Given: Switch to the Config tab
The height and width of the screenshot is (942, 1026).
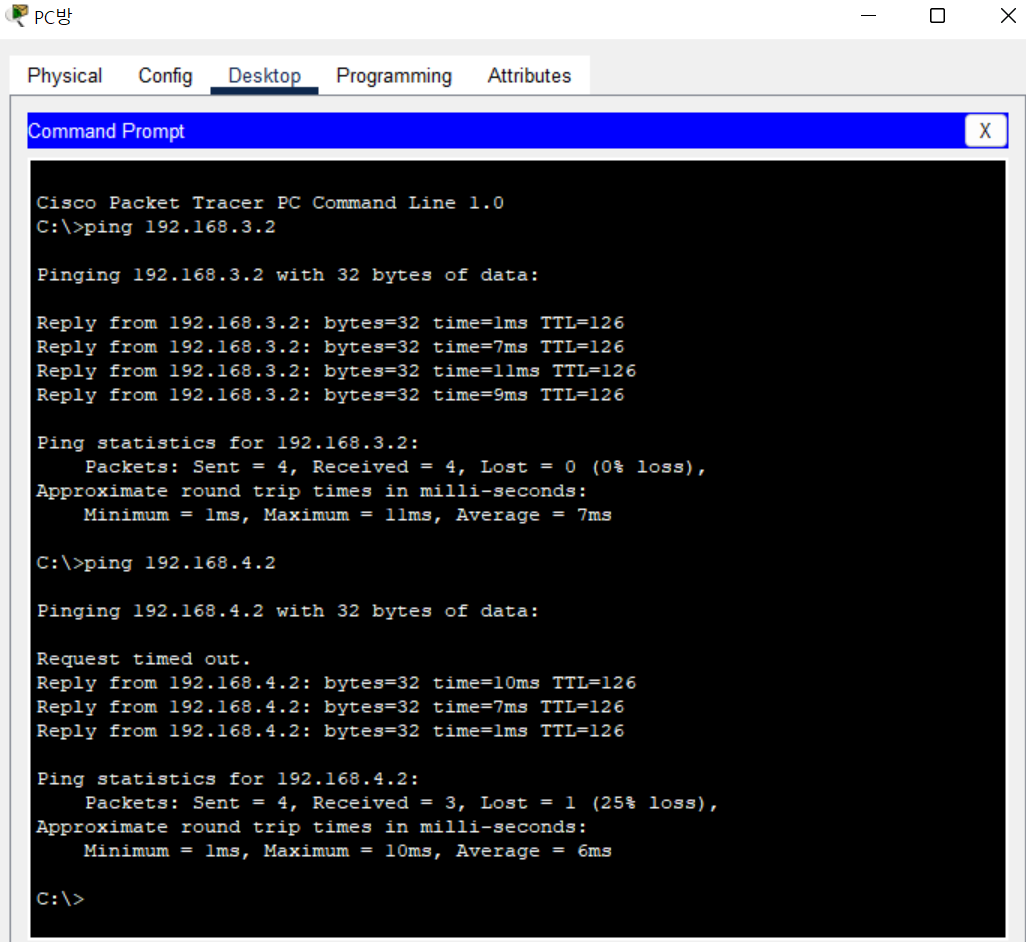Looking at the screenshot, I should coord(166,76).
